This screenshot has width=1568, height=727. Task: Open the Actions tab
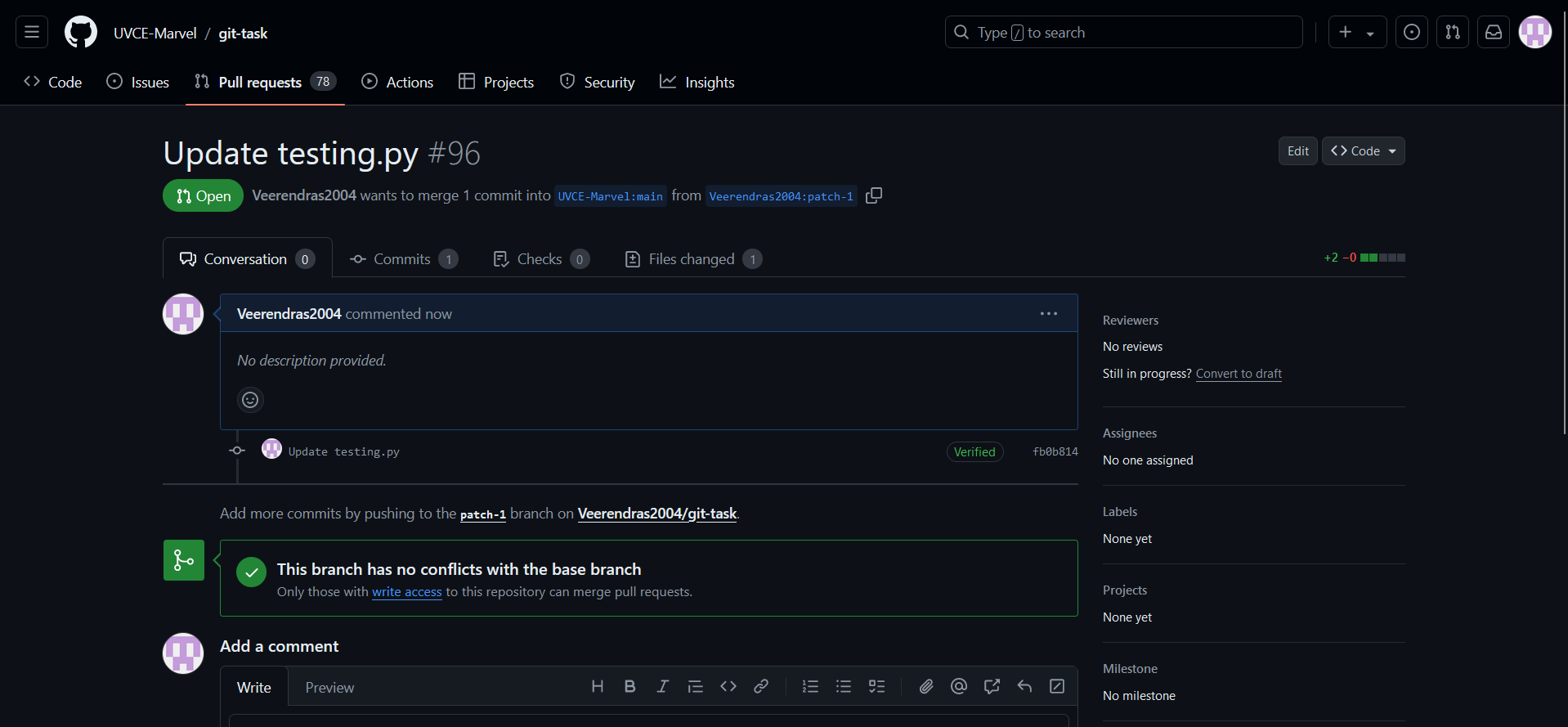click(x=397, y=82)
